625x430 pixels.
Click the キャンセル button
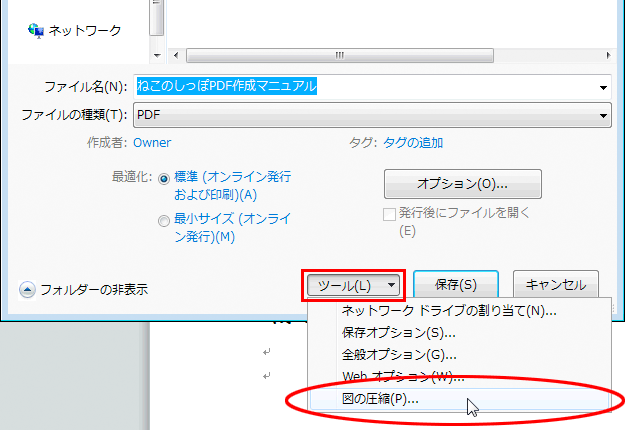click(x=556, y=285)
